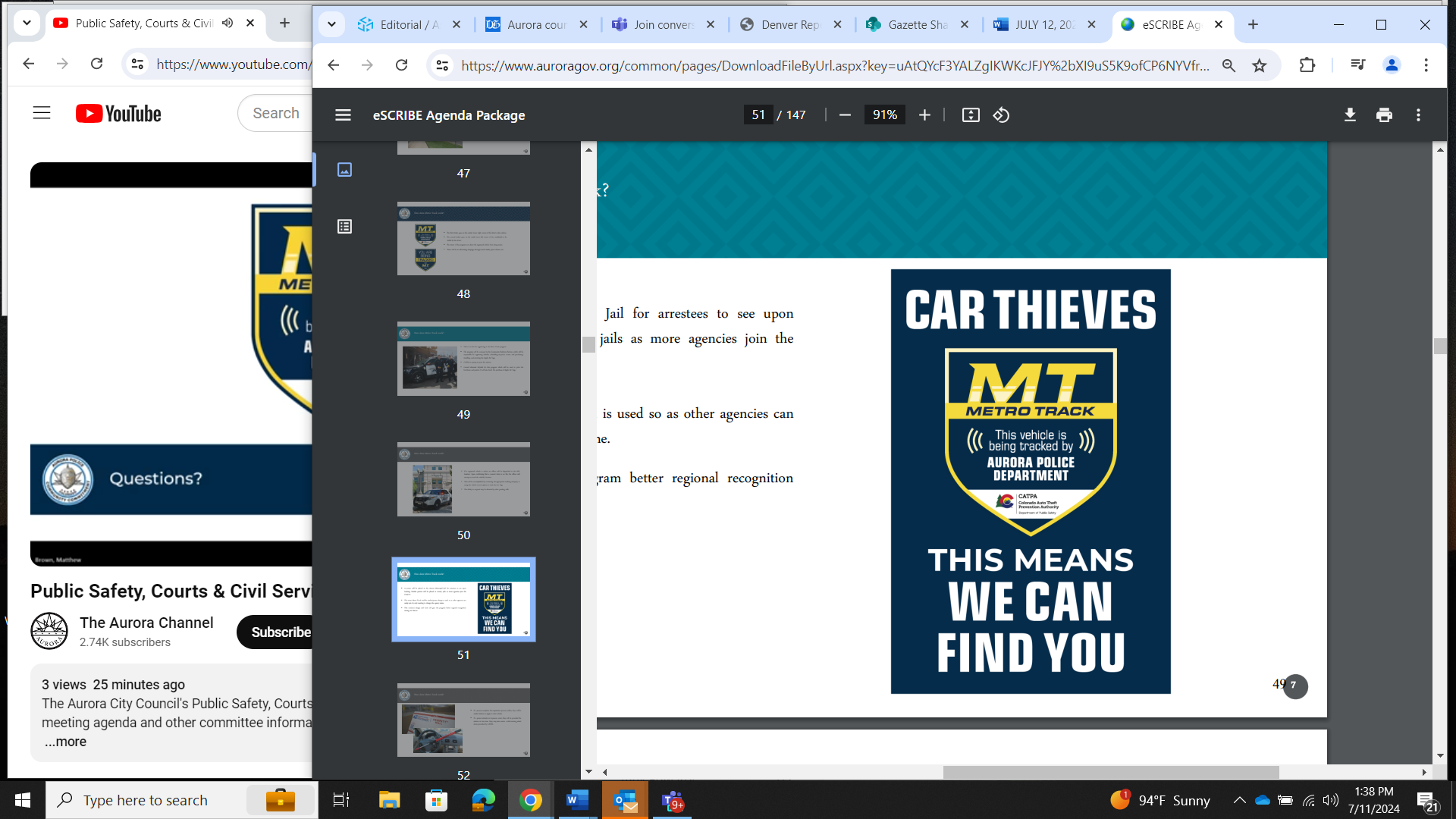Open Microsoft Word from the taskbar
Image resolution: width=1456 pixels, height=819 pixels.
[x=578, y=800]
